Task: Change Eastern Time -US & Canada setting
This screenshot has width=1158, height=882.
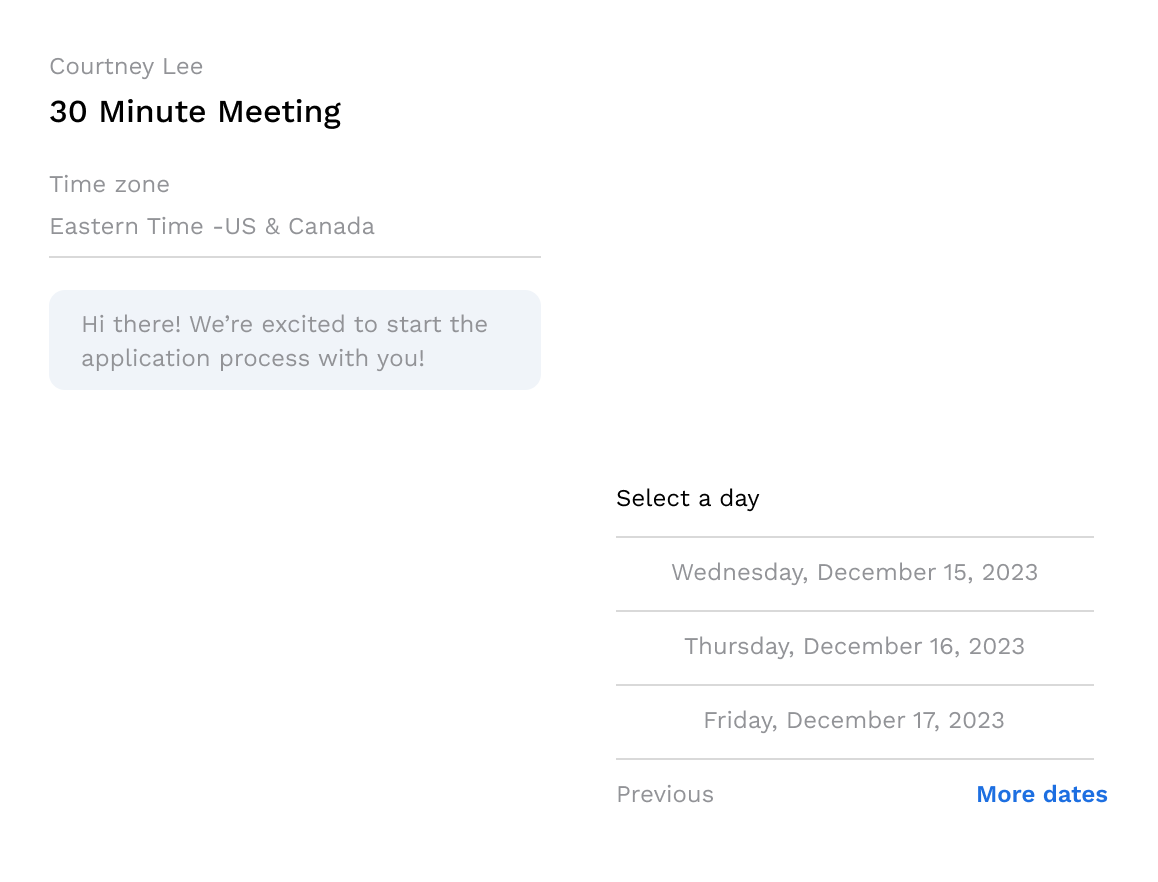Action: point(212,226)
